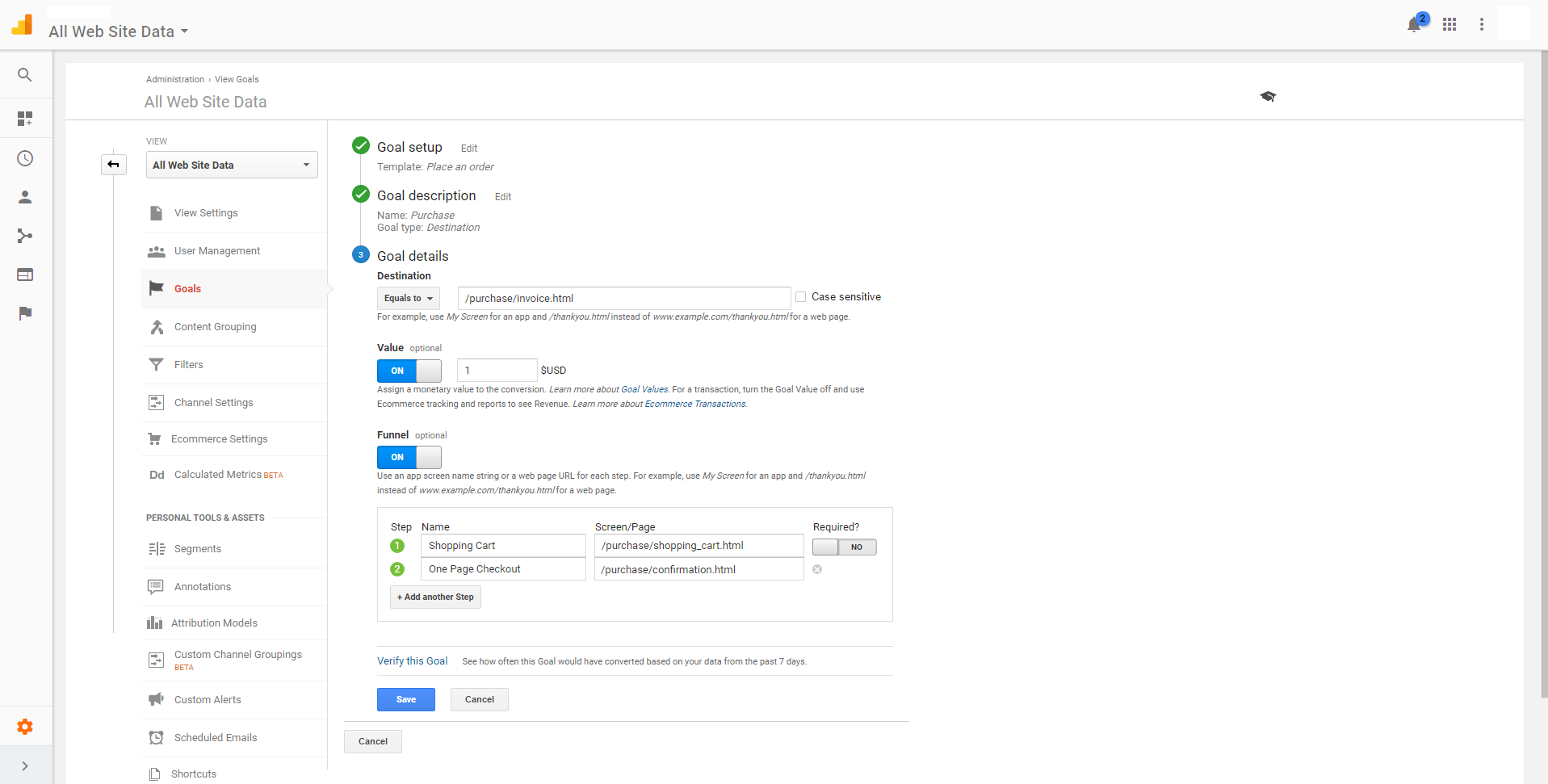The height and width of the screenshot is (784, 1548).
Task: Click the blue Save button
Action: click(406, 699)
